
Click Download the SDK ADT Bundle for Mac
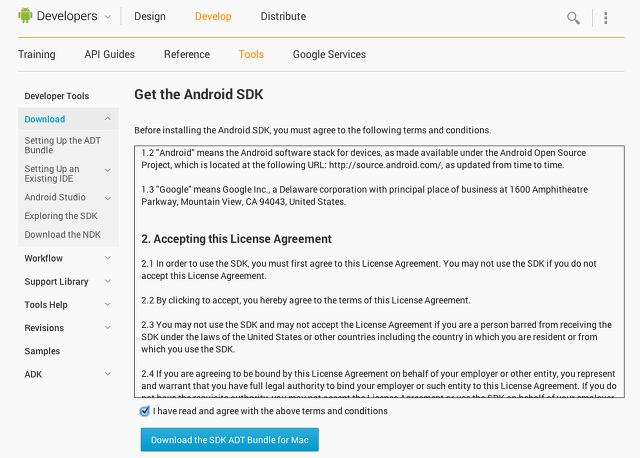229,440
